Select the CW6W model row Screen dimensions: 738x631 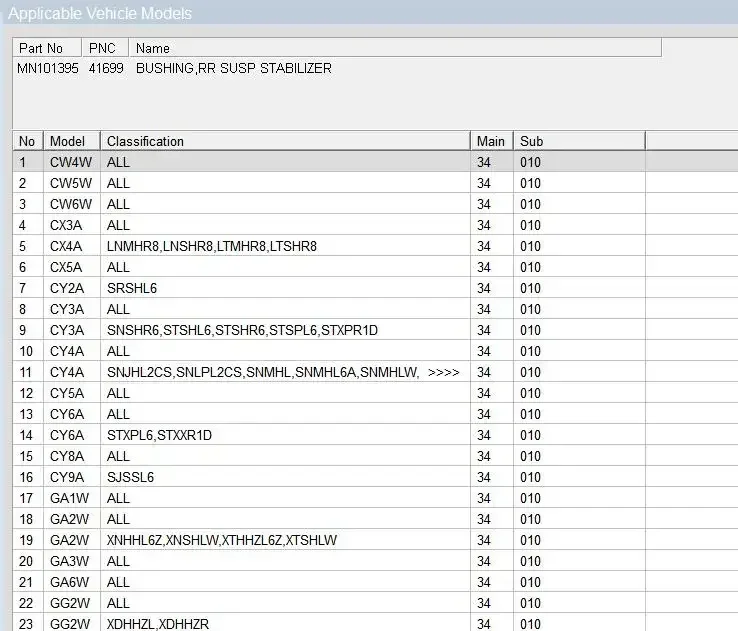pos(376,204)
